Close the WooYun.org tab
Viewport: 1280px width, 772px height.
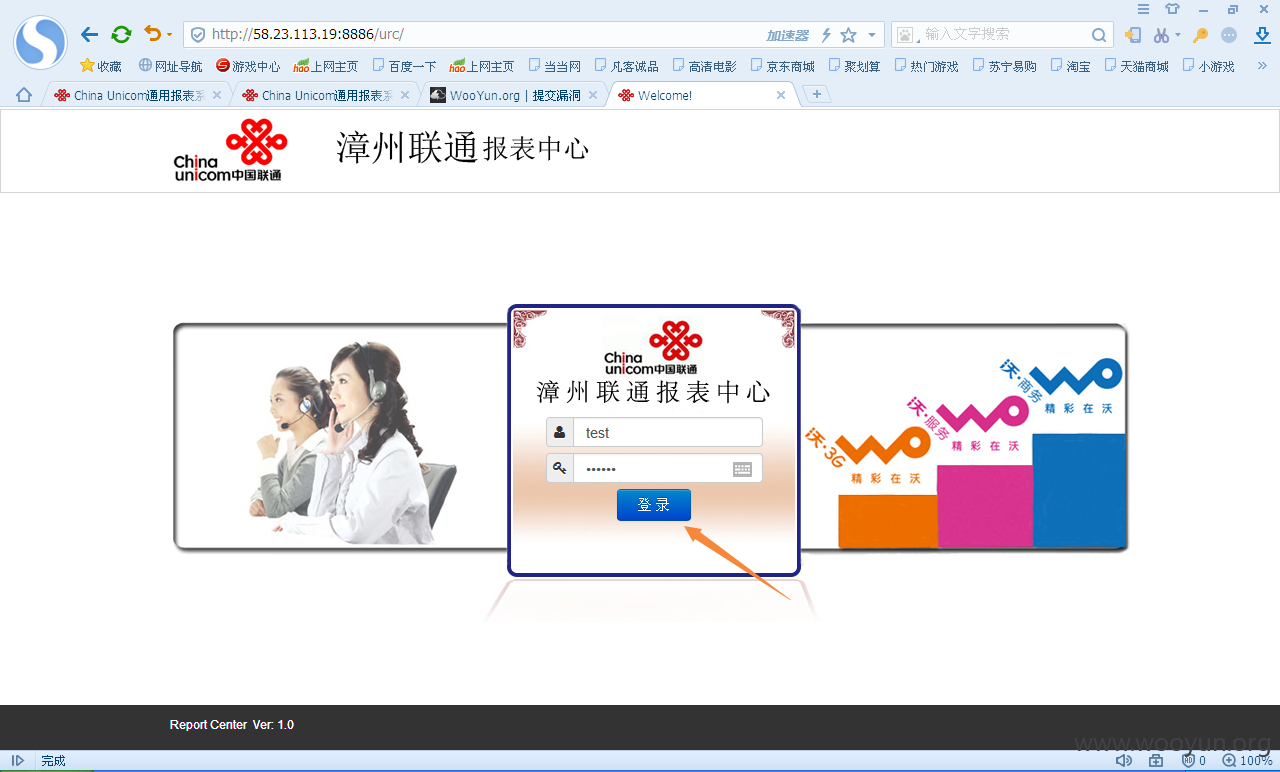(593, 95)
